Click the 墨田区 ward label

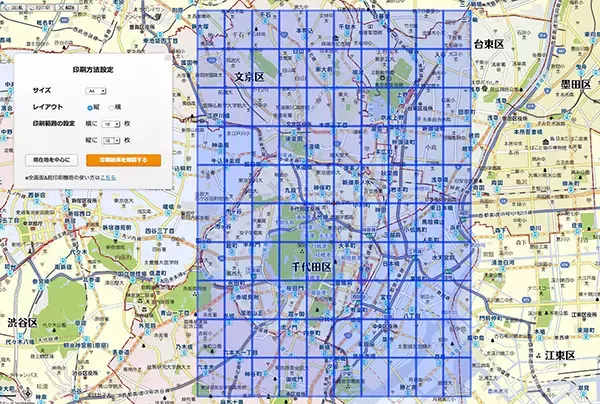coord(576,84)
